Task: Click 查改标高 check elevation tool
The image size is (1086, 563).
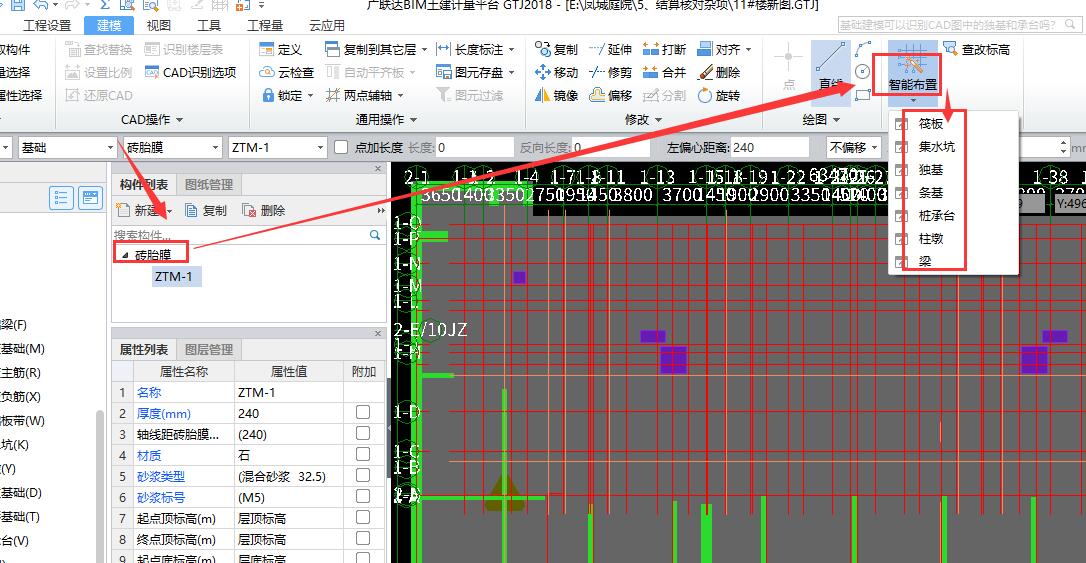Action: pyautogui.click(x=977, y=50)
